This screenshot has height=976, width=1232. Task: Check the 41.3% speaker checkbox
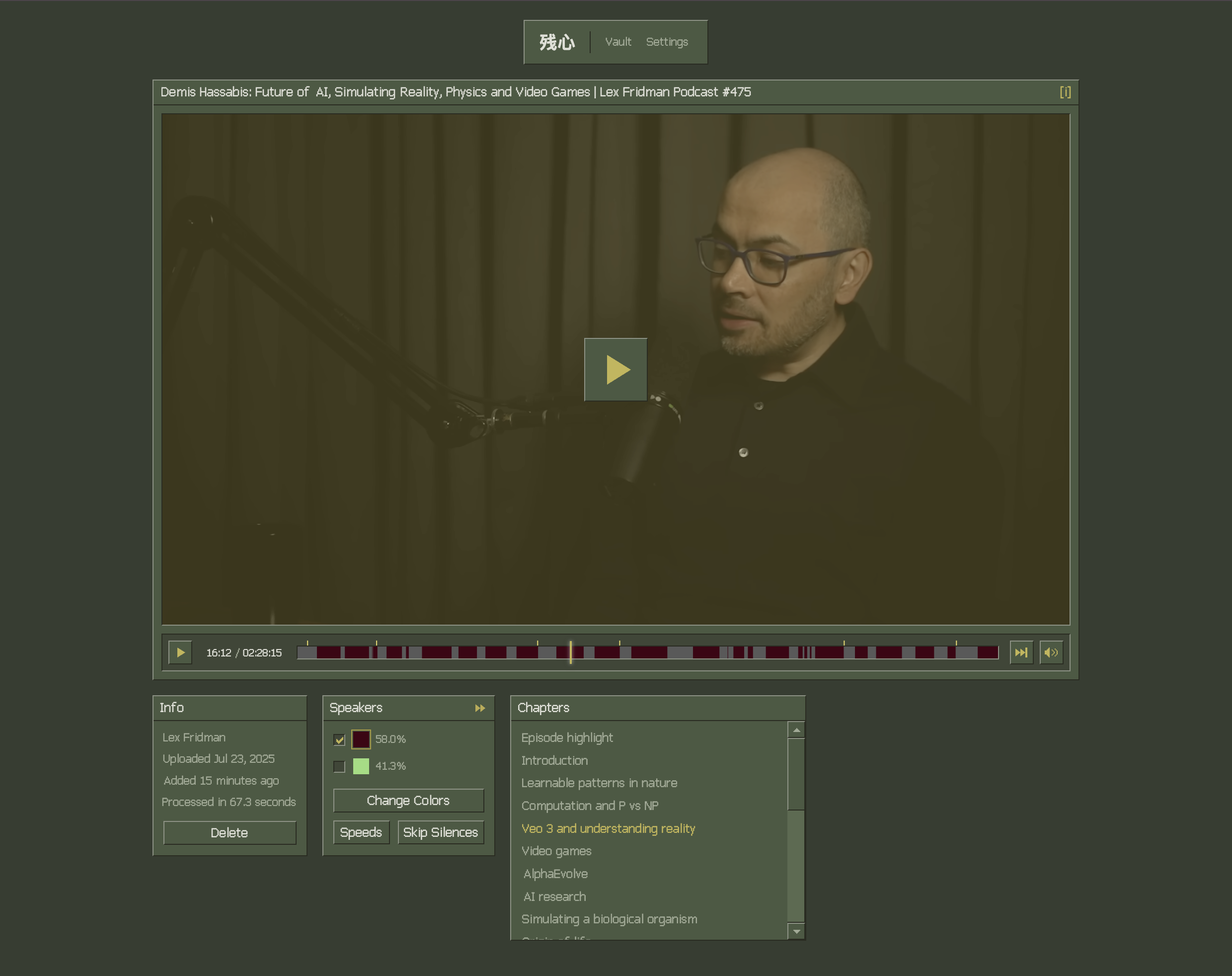pyautogui.click(x=339, y=766)
